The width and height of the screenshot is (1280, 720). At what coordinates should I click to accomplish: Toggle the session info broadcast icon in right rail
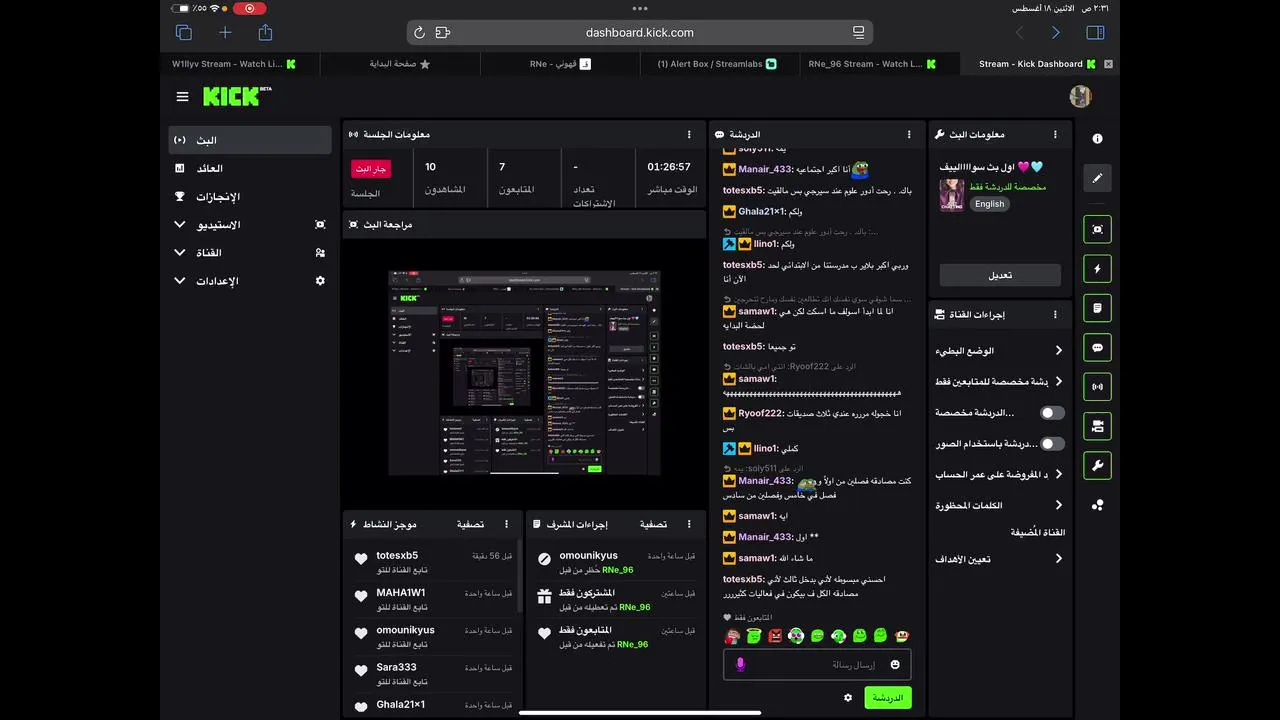pyautogui.click(x=1097, y=387)
